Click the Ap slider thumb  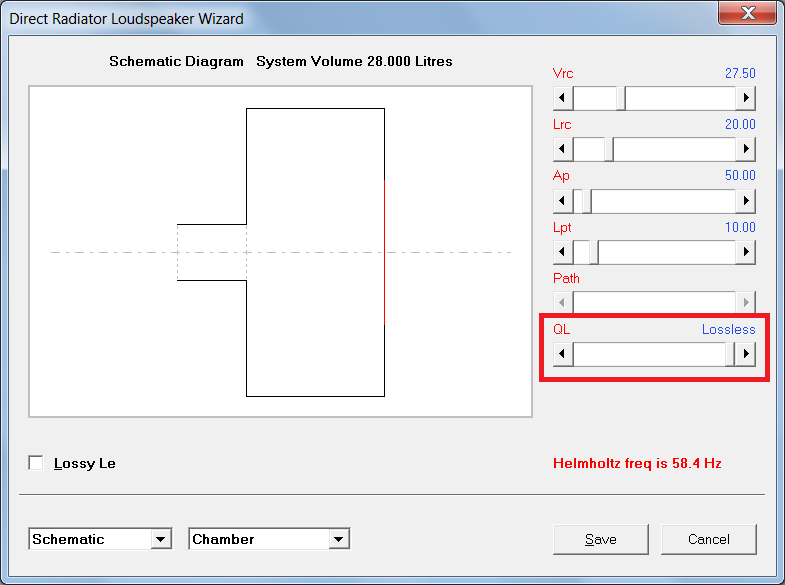click(x=586, y=201)
